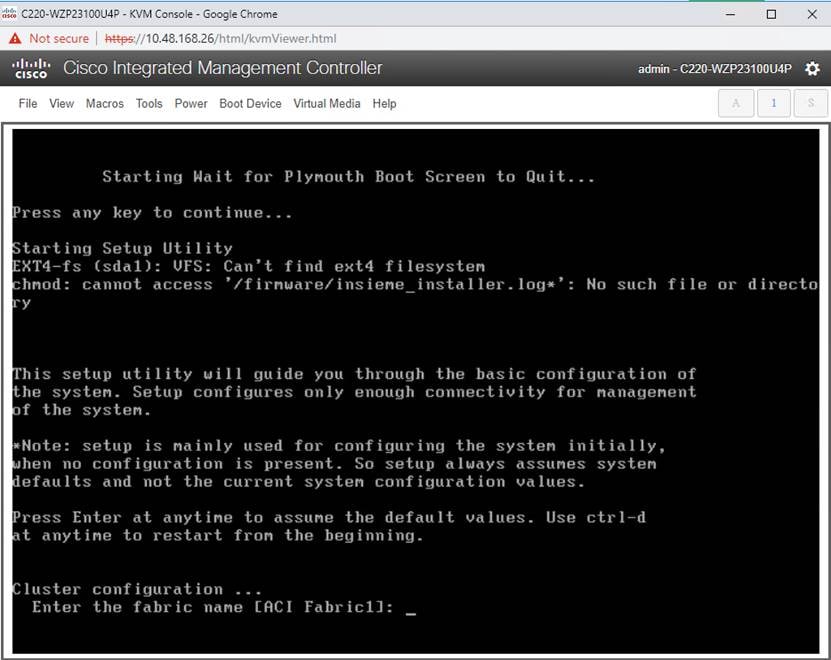This screenshot has width=831, height=660.
Task: Click the Not secure warning icon
Action: tap(15, 39)
